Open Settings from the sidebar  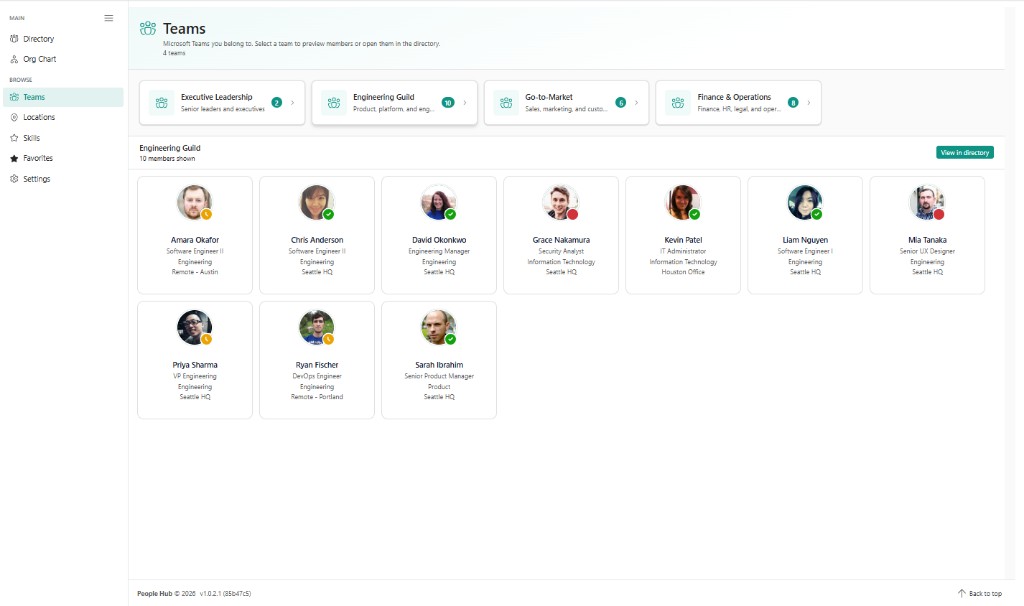point(63,178)
